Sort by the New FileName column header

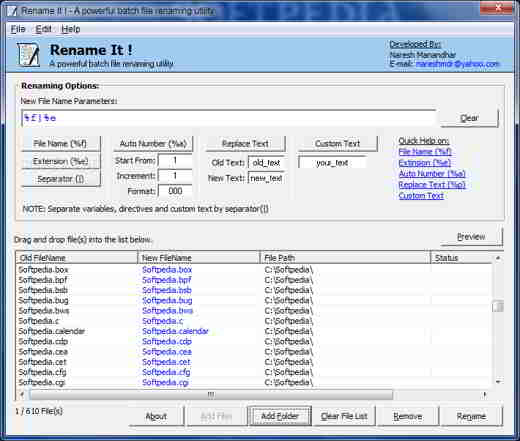point(199,258)
